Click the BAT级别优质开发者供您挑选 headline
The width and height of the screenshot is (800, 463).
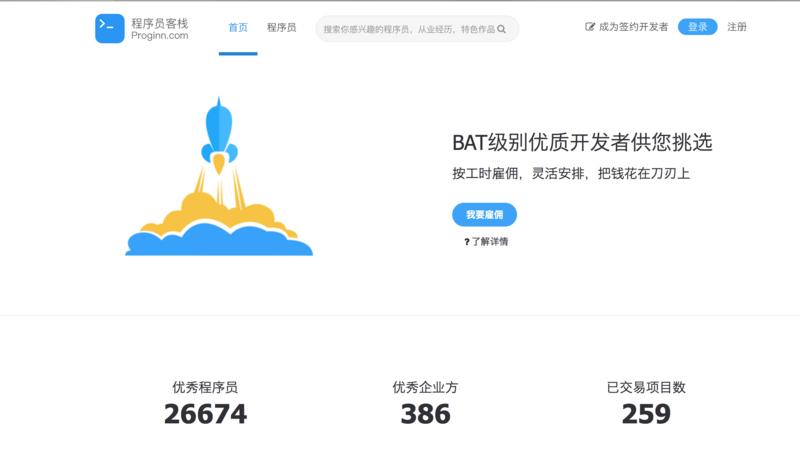582,142
